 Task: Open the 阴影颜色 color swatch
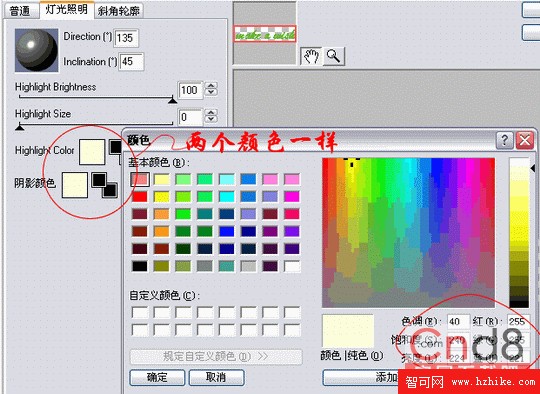click(x=75, y=185)
